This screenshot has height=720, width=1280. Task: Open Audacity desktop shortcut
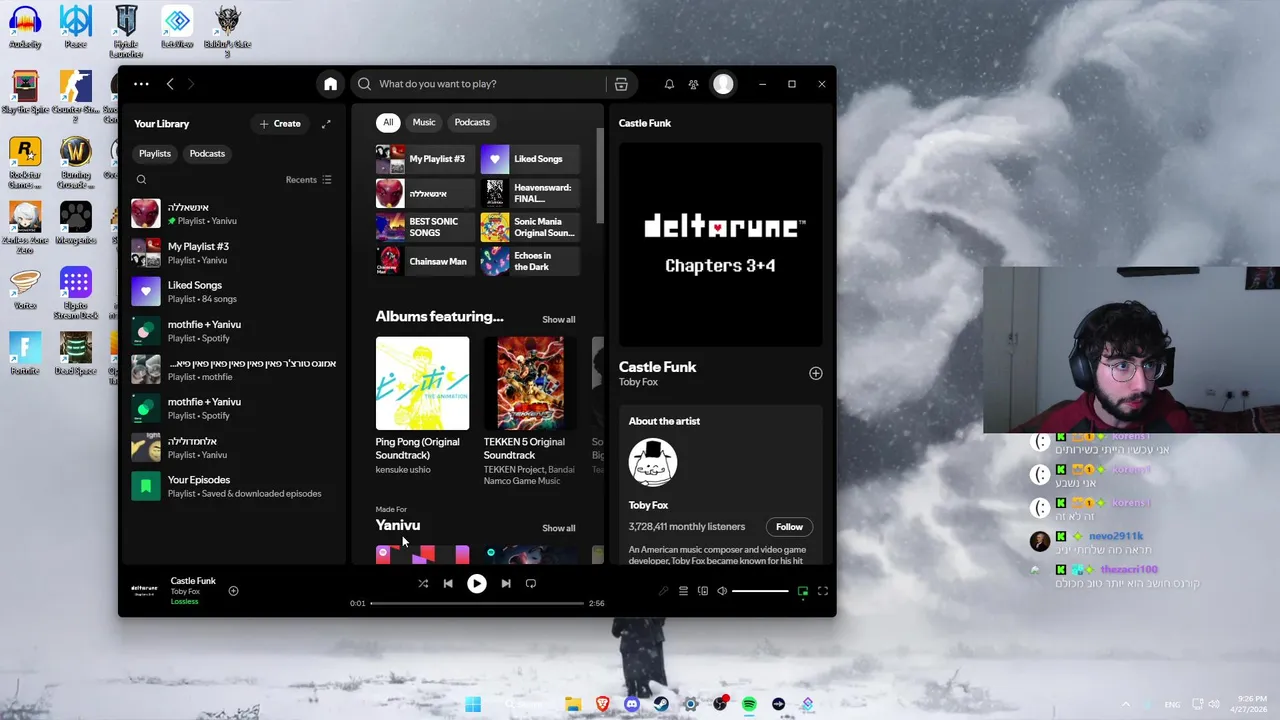click(x=25, y=27)
